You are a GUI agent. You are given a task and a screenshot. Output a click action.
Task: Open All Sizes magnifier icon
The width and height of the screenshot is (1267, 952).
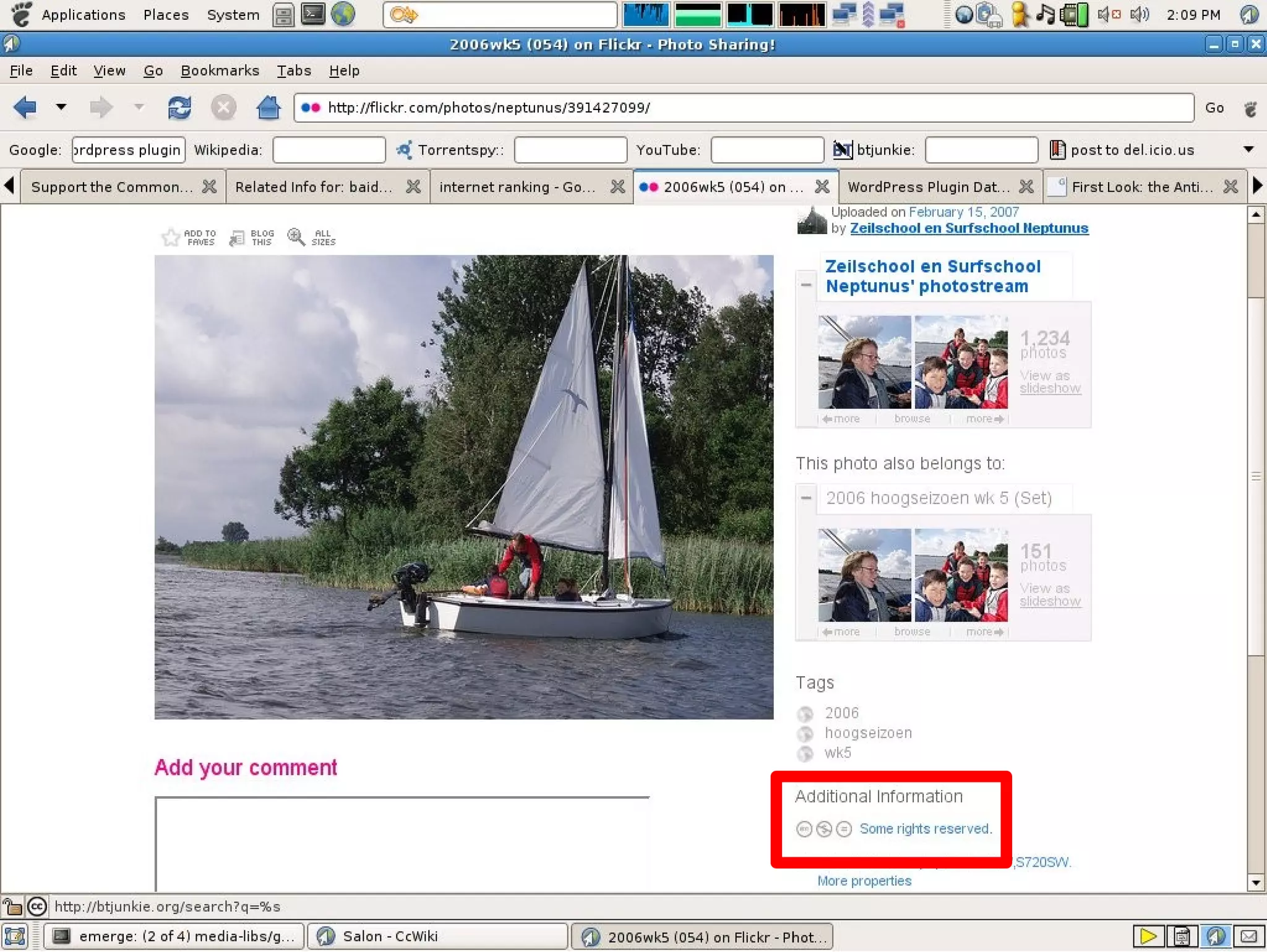pos(296,238)
